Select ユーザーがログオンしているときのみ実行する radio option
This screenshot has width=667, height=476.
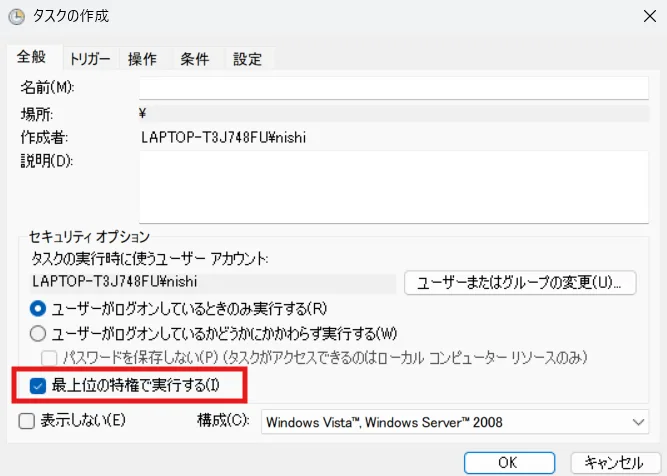(x=39, y=308)
